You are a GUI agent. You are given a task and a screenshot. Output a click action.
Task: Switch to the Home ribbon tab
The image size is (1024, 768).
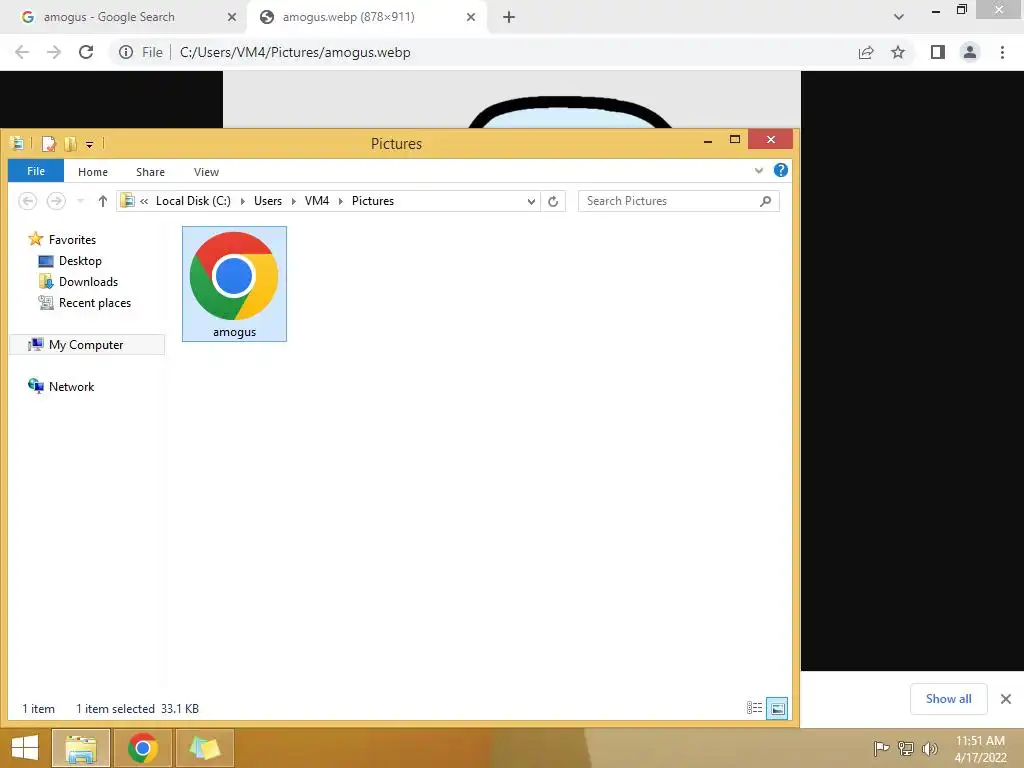pos(93,172)
